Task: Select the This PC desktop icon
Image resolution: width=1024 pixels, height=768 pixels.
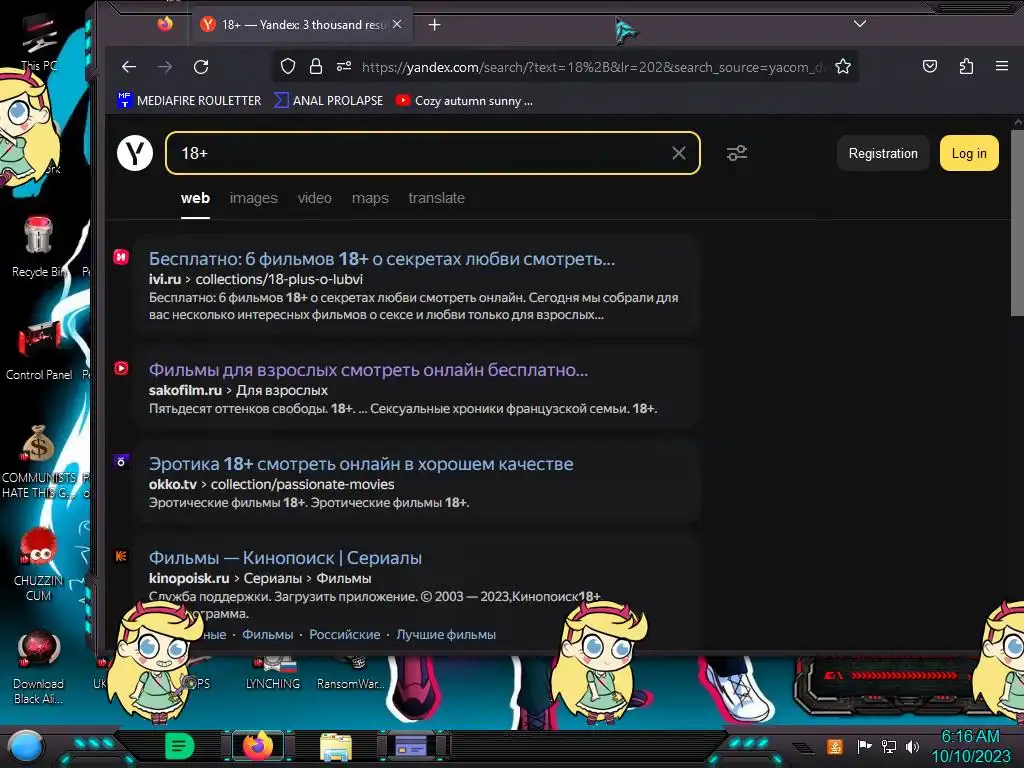Action: coord(39,43)
